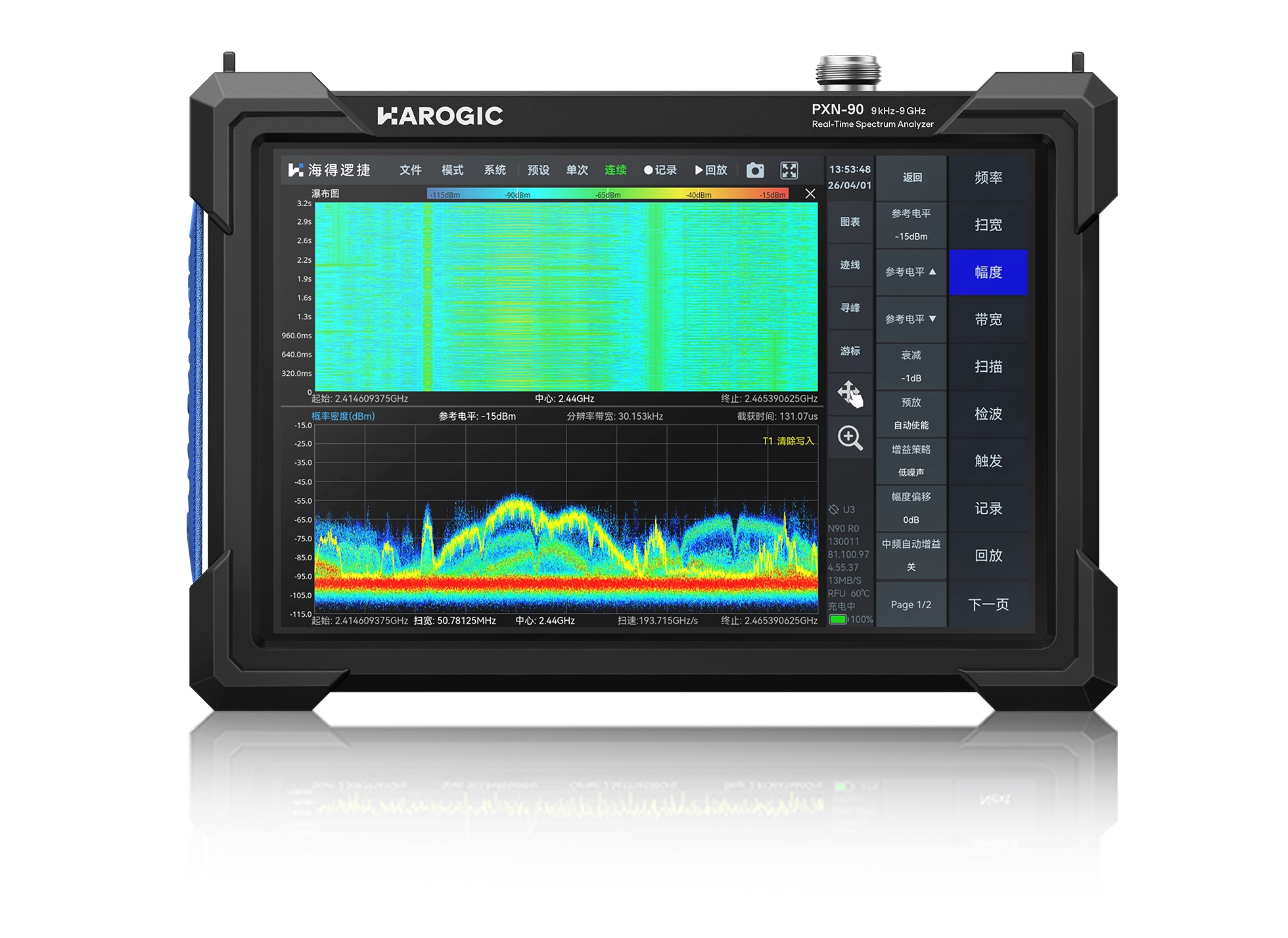
Task: Go to next page with 下一页
Action: pos(988,604)
